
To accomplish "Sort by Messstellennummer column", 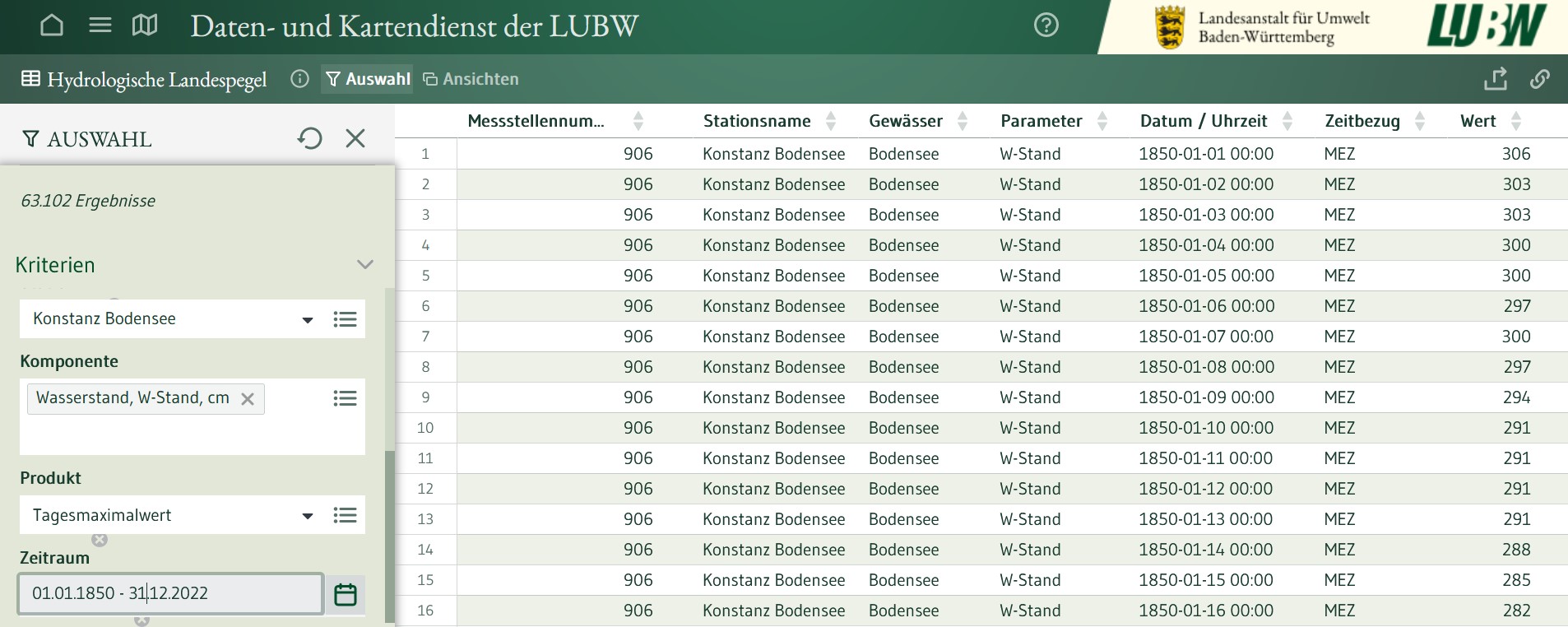I will pos(638,121).
